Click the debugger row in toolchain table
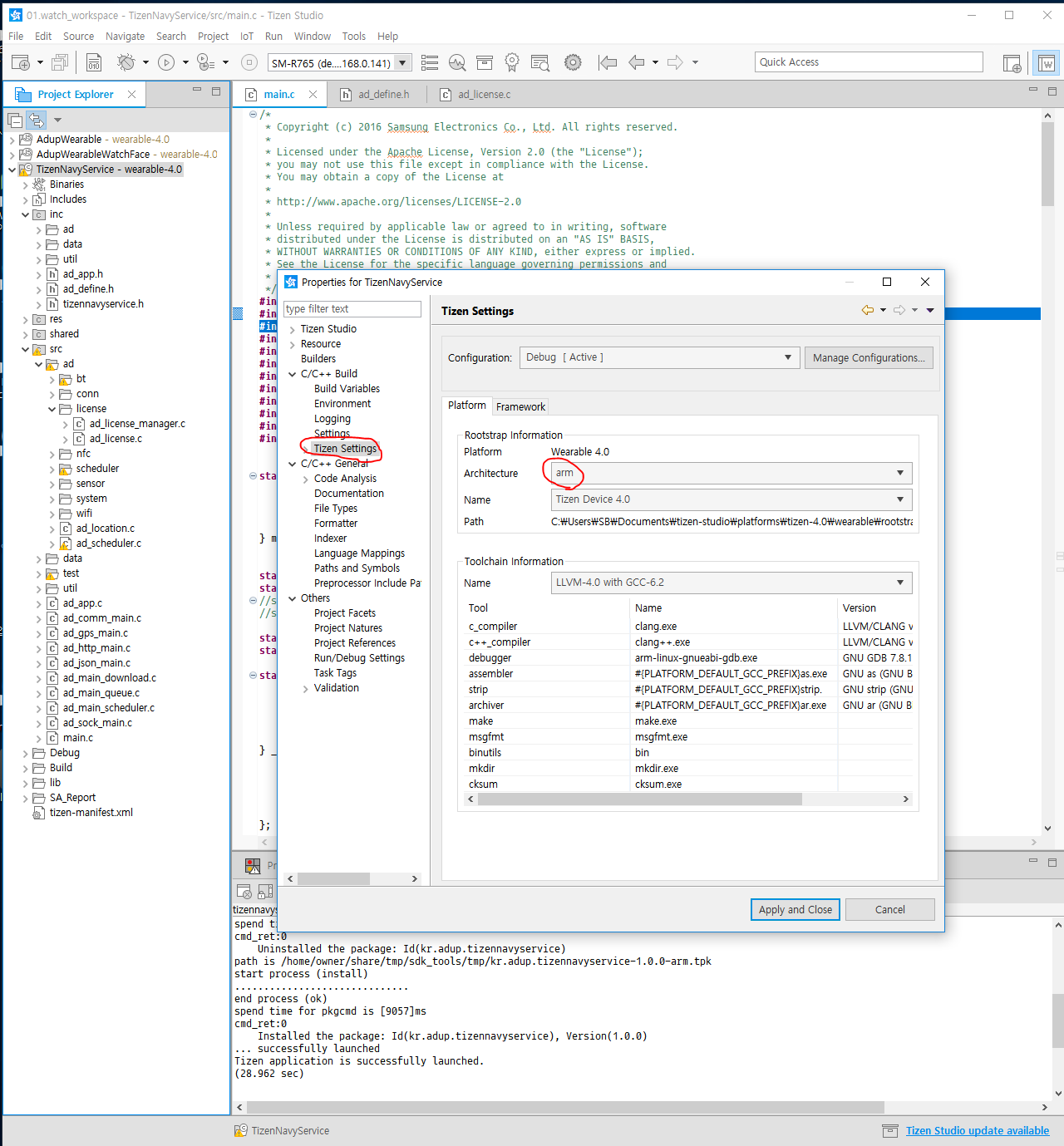The height and width of the screenshot is (1146, 1064). click(x=688, y=658)
